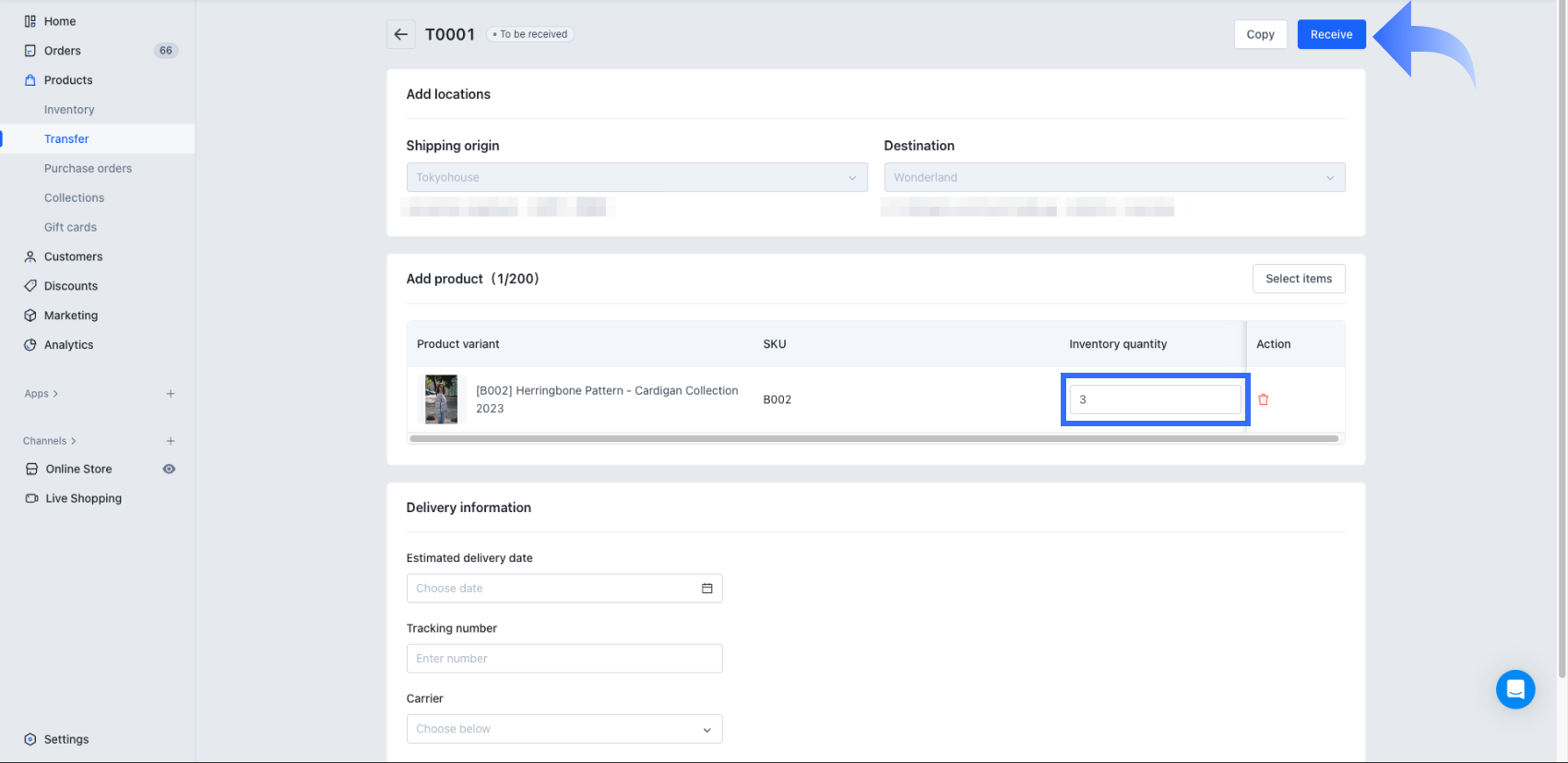
Task: Expand the Carrier dropdown
Action: point(564,729)
